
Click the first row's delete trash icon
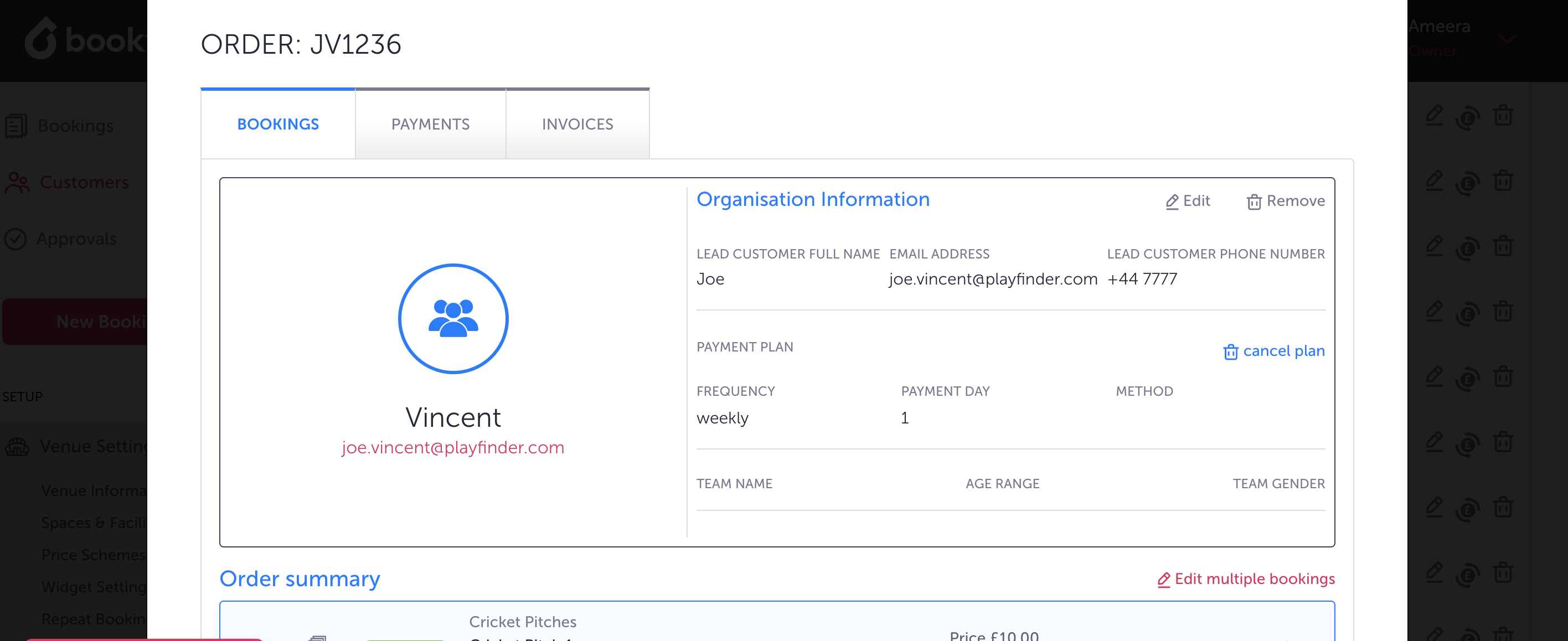coord(1502,115)
